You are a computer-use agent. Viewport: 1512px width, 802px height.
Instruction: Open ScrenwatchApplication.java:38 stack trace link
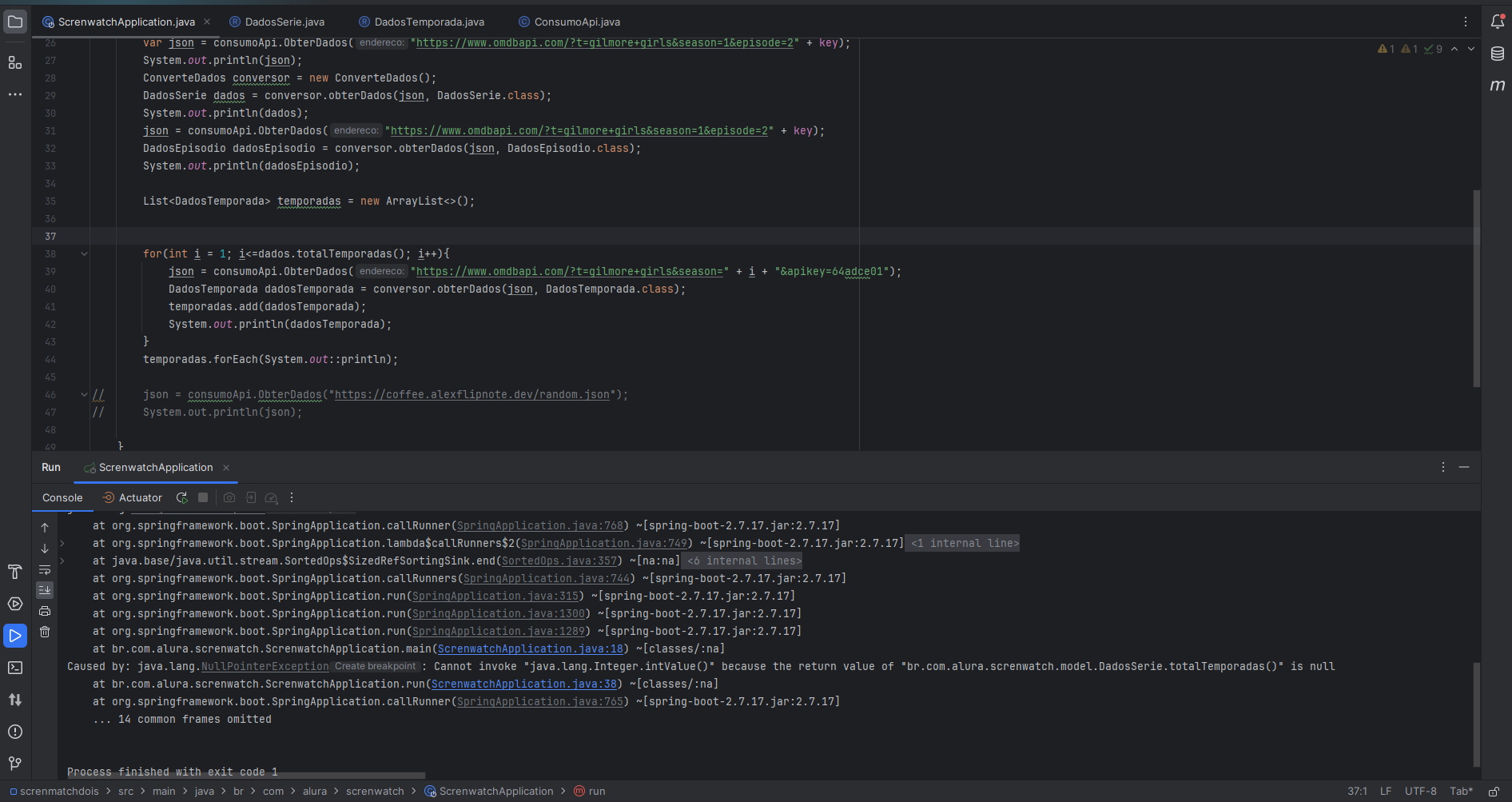[x=524, y=684]
